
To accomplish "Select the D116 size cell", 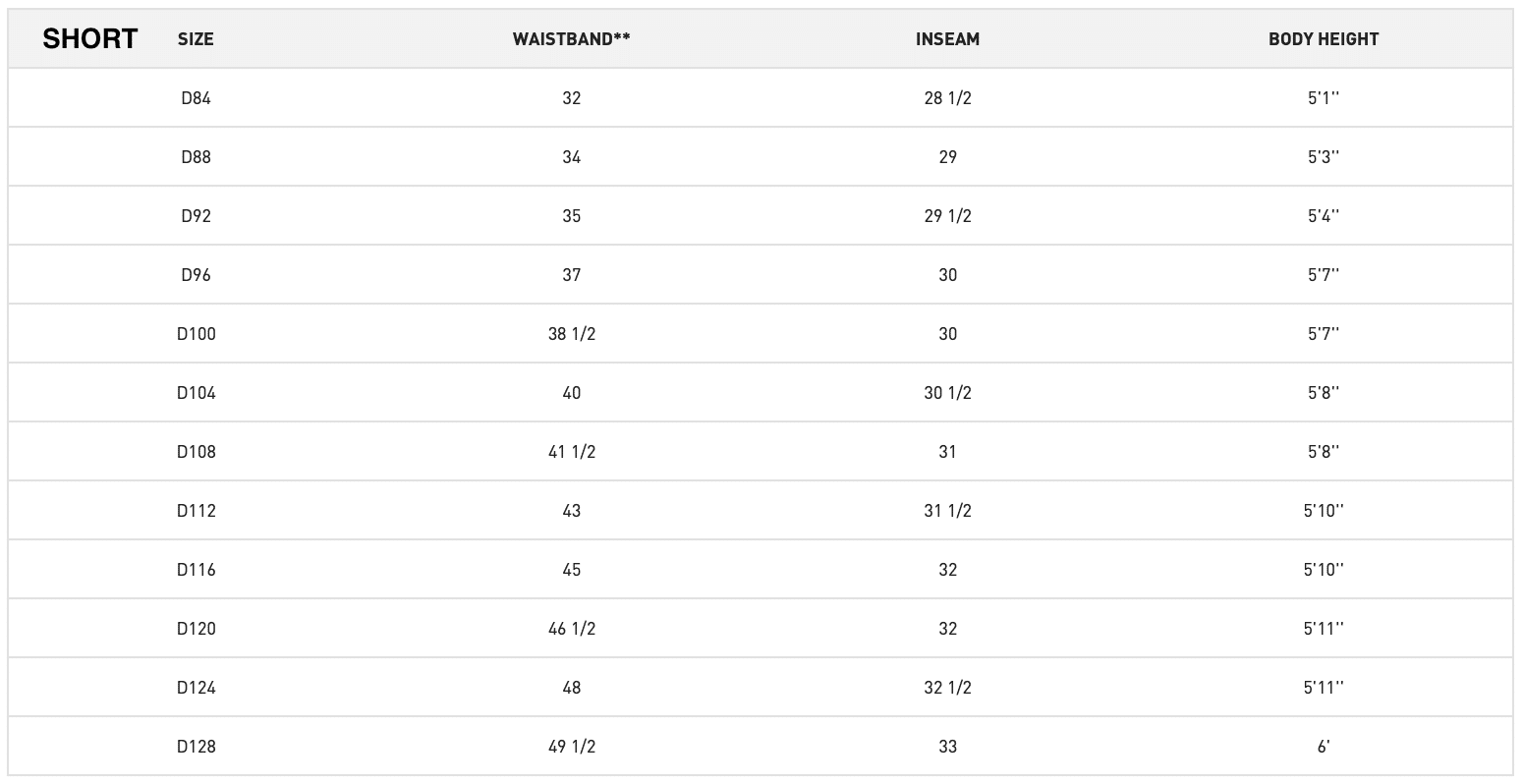I will tap(196, 570).
